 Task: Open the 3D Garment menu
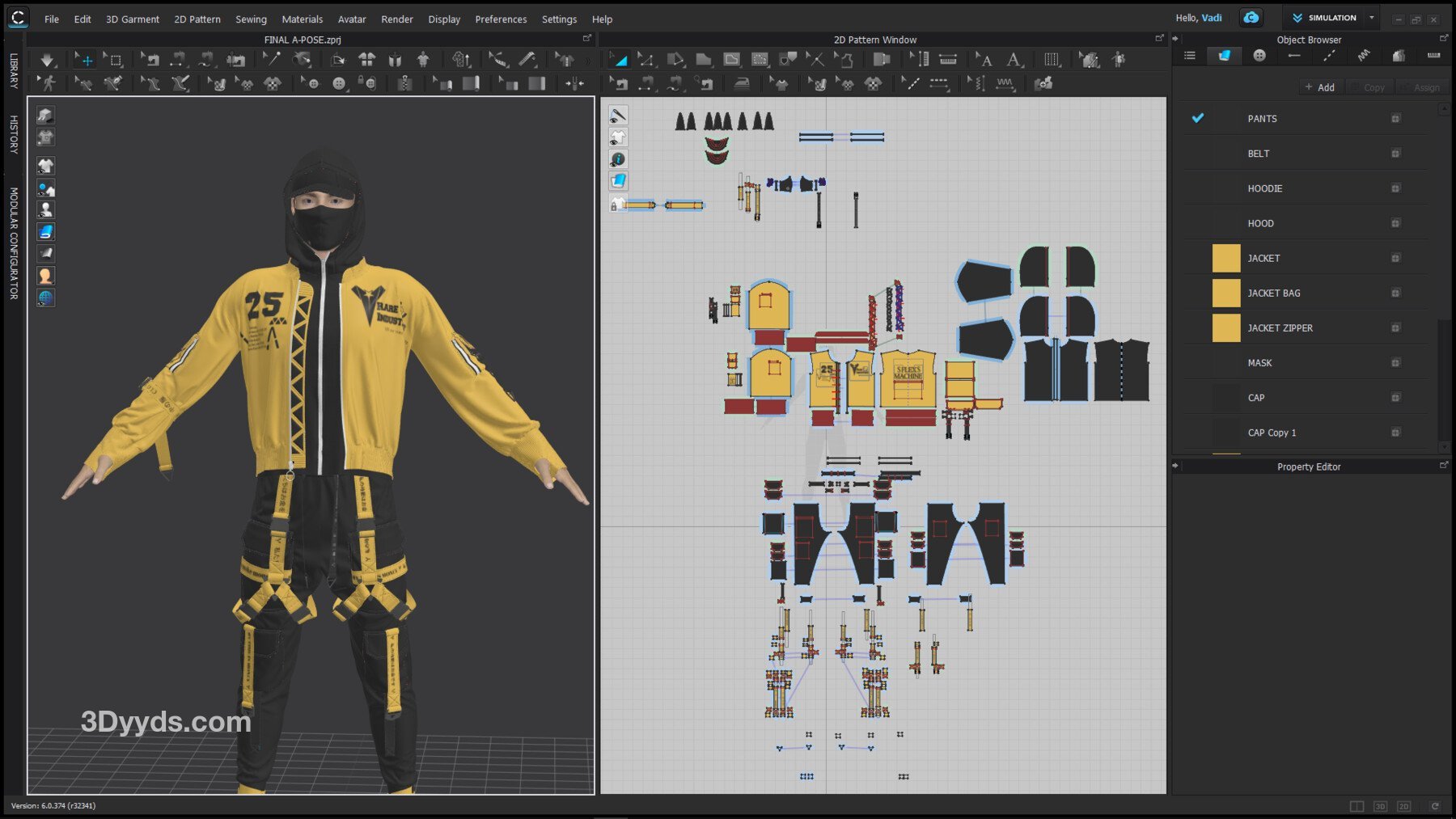coord(133,19)
